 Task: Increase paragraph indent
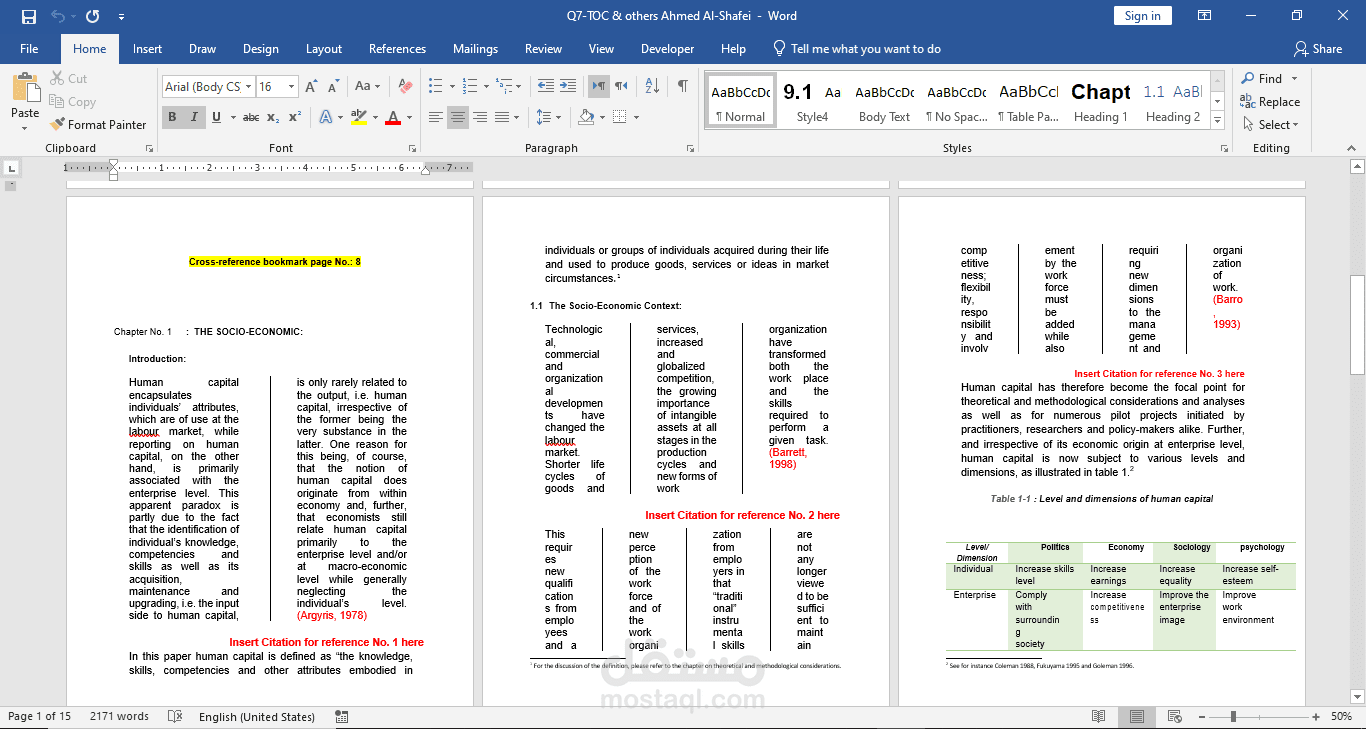click(568, 86)
